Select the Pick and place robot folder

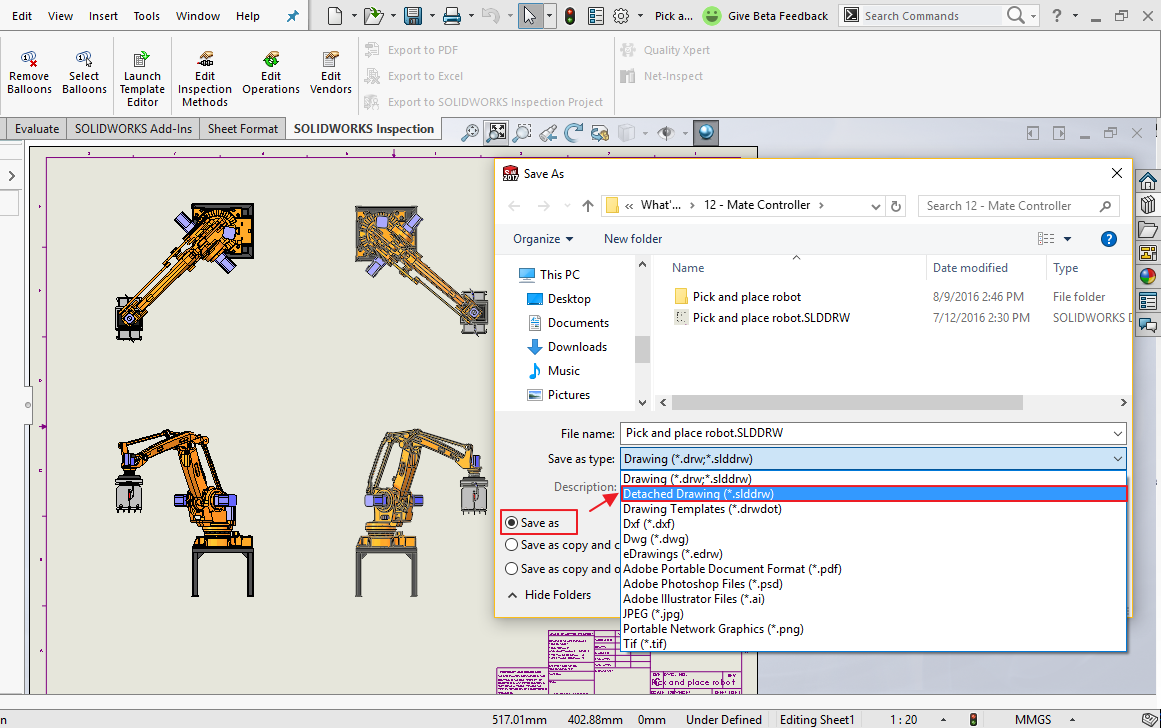point(737,297)
